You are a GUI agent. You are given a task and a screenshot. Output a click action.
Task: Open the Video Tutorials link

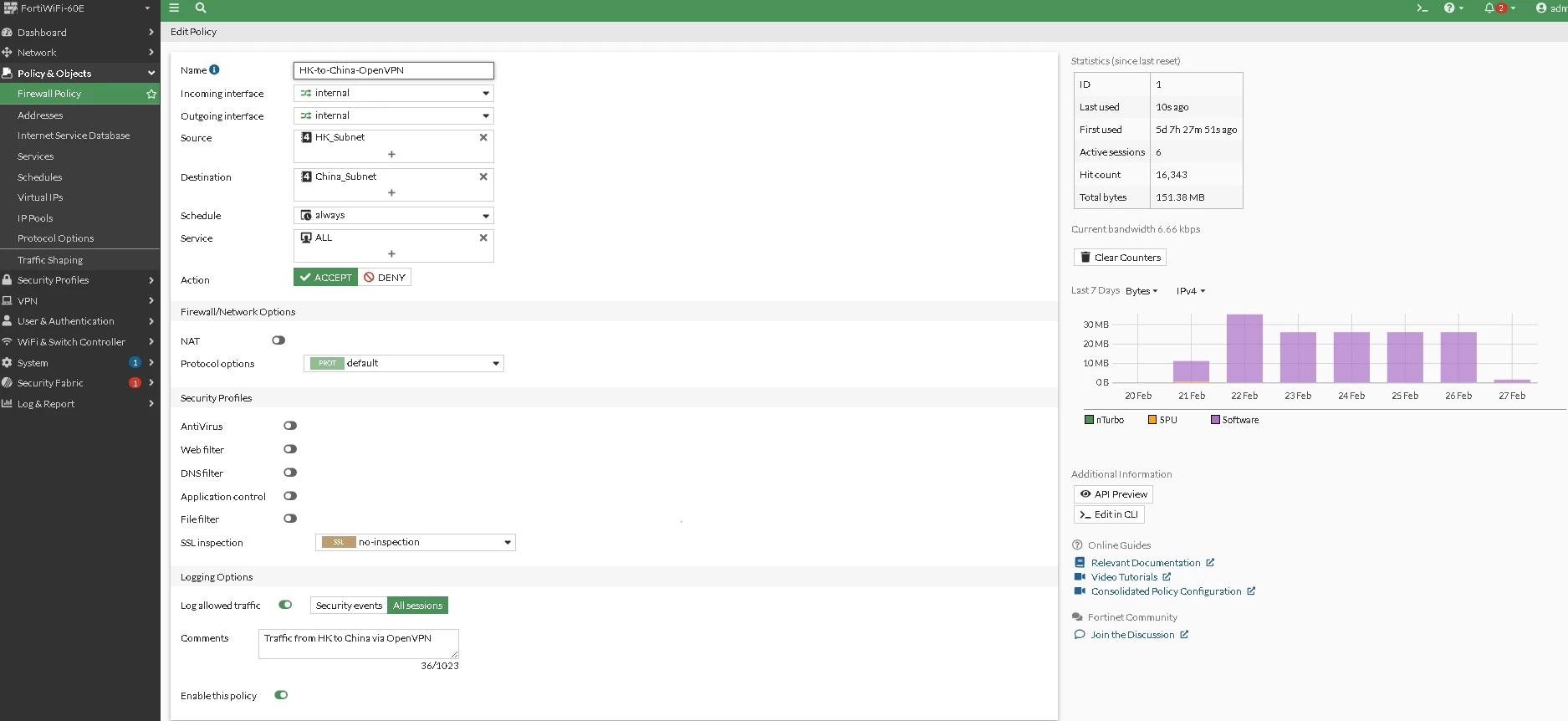(x=1124, y=577)
